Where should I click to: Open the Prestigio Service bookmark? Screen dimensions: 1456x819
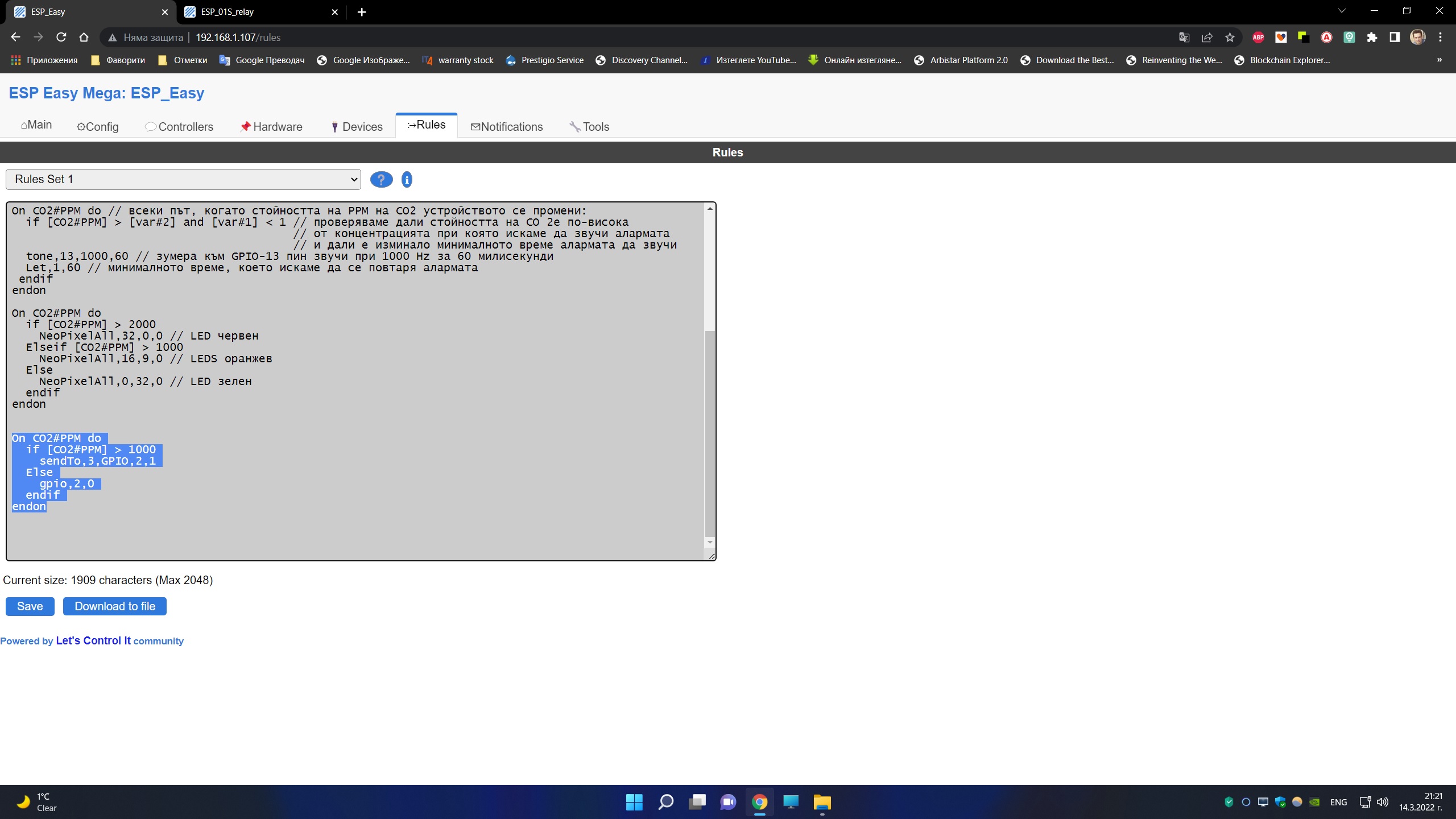[x=545, y=60]
